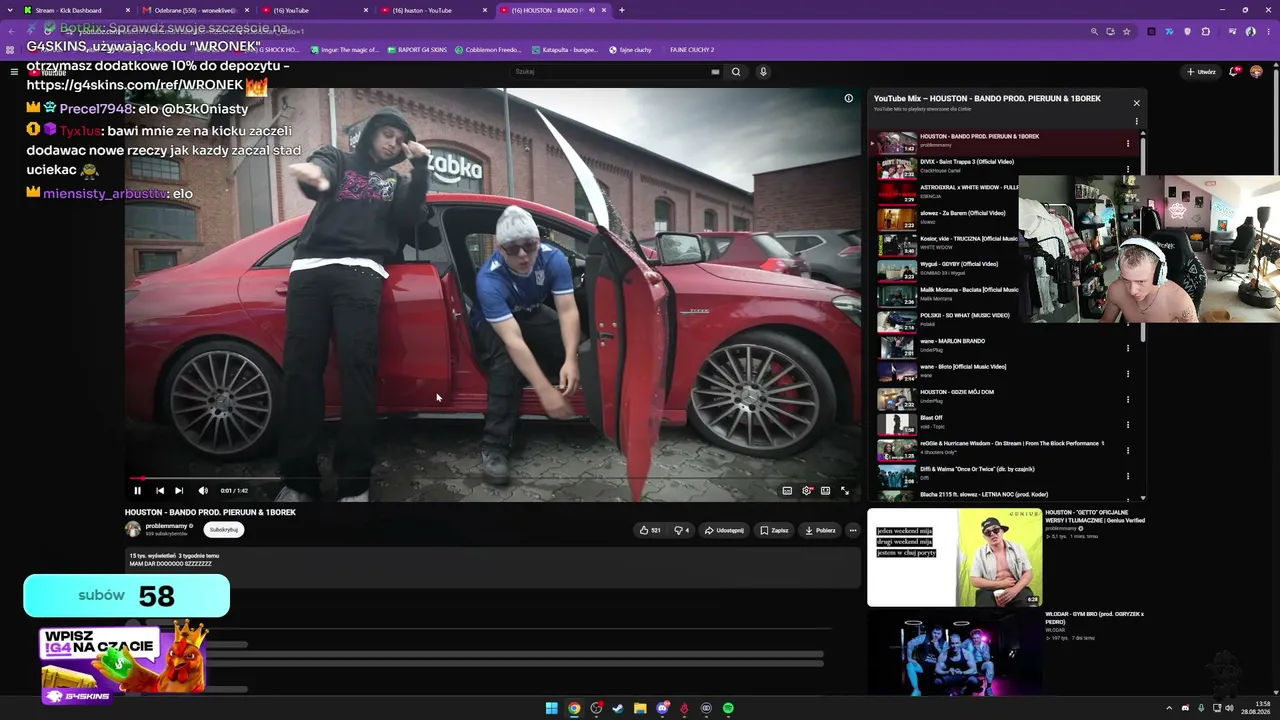Download video with Pobierz button
The image size is (1280, 720).
(820, 530)
